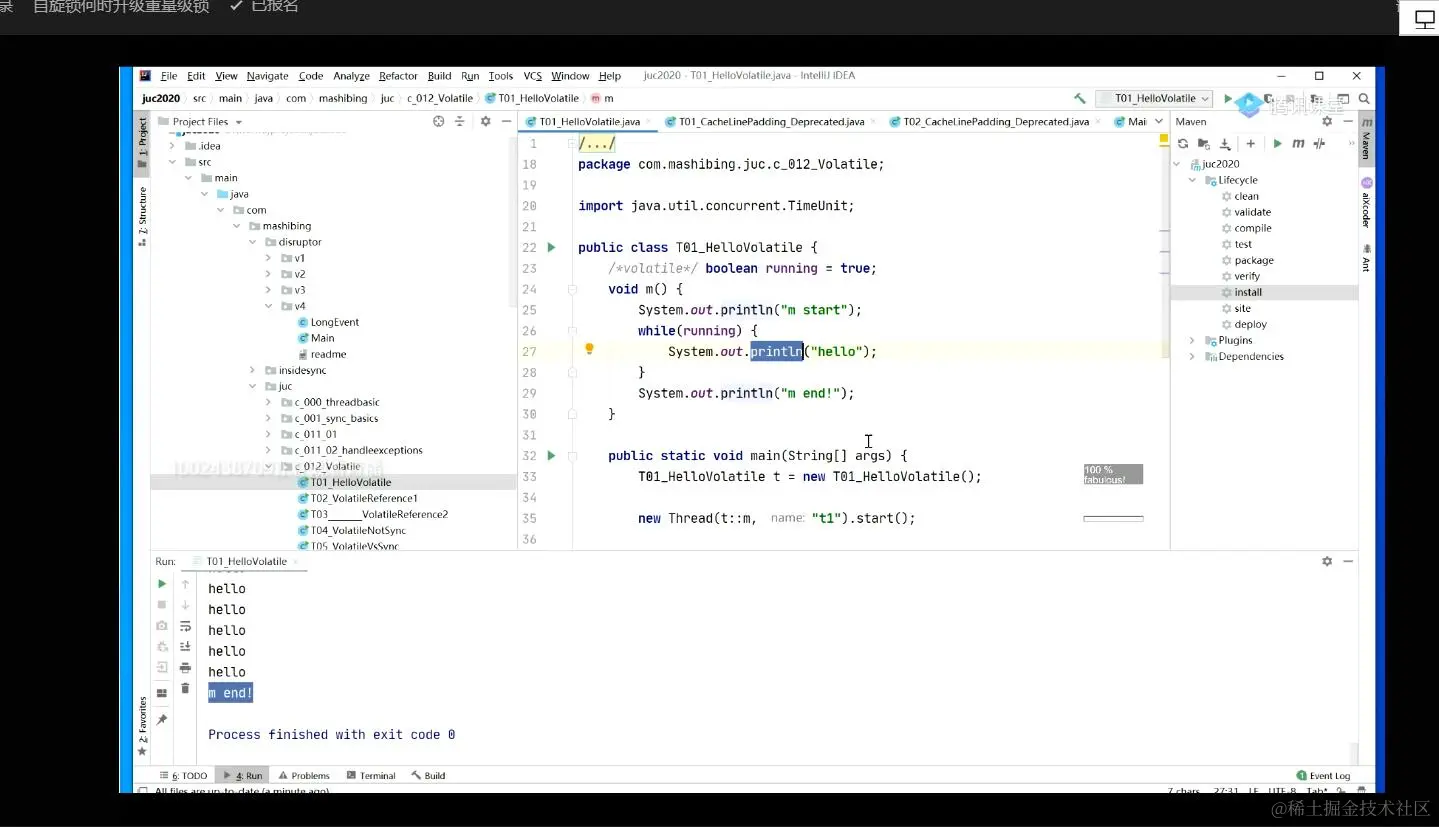Toggle the Favorites side panel
This screenshot has height=827, width=1439.
point(142,726)
